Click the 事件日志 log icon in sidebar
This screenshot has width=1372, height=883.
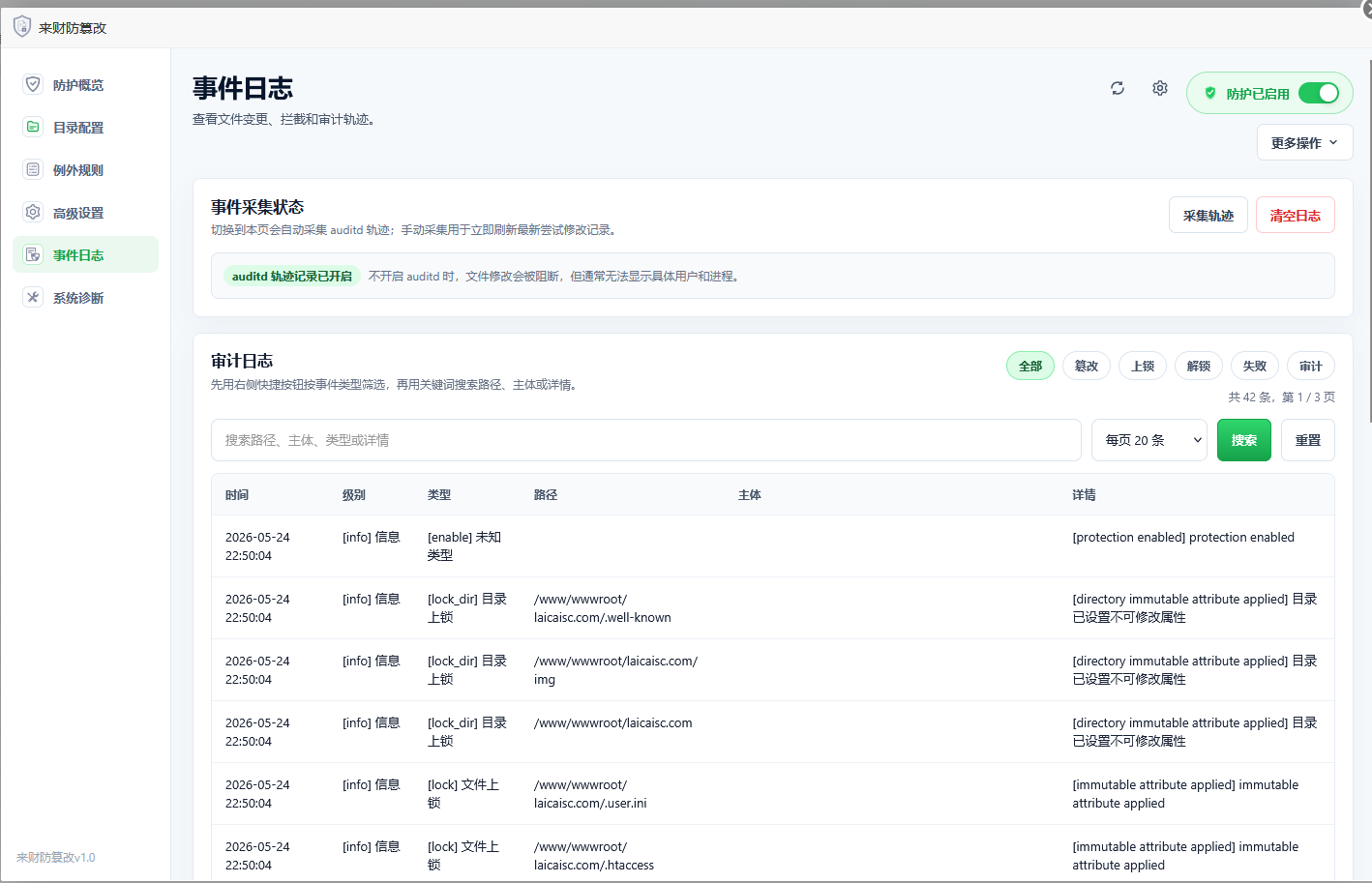(x=33, y=254)
